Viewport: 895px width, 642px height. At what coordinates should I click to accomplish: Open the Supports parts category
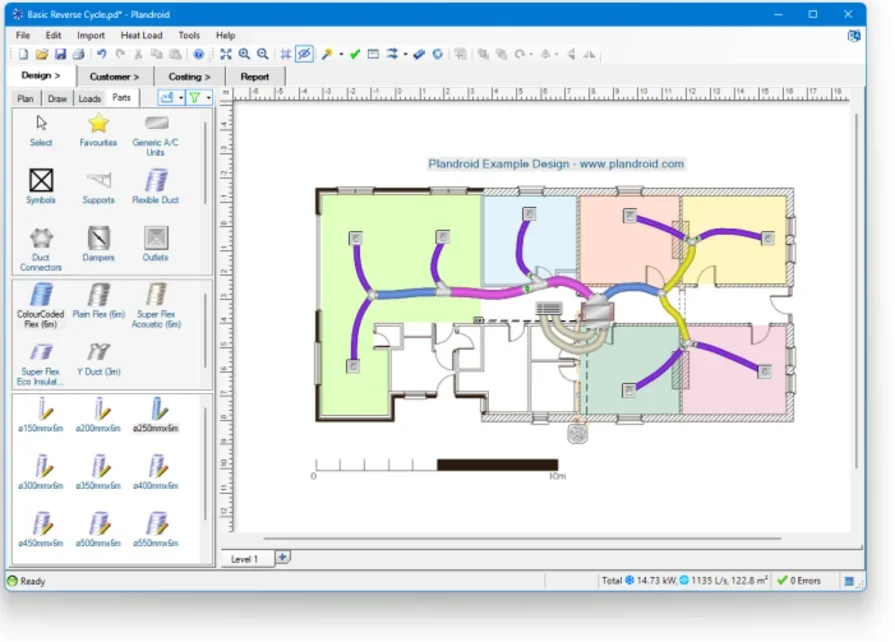coord(98,186)
